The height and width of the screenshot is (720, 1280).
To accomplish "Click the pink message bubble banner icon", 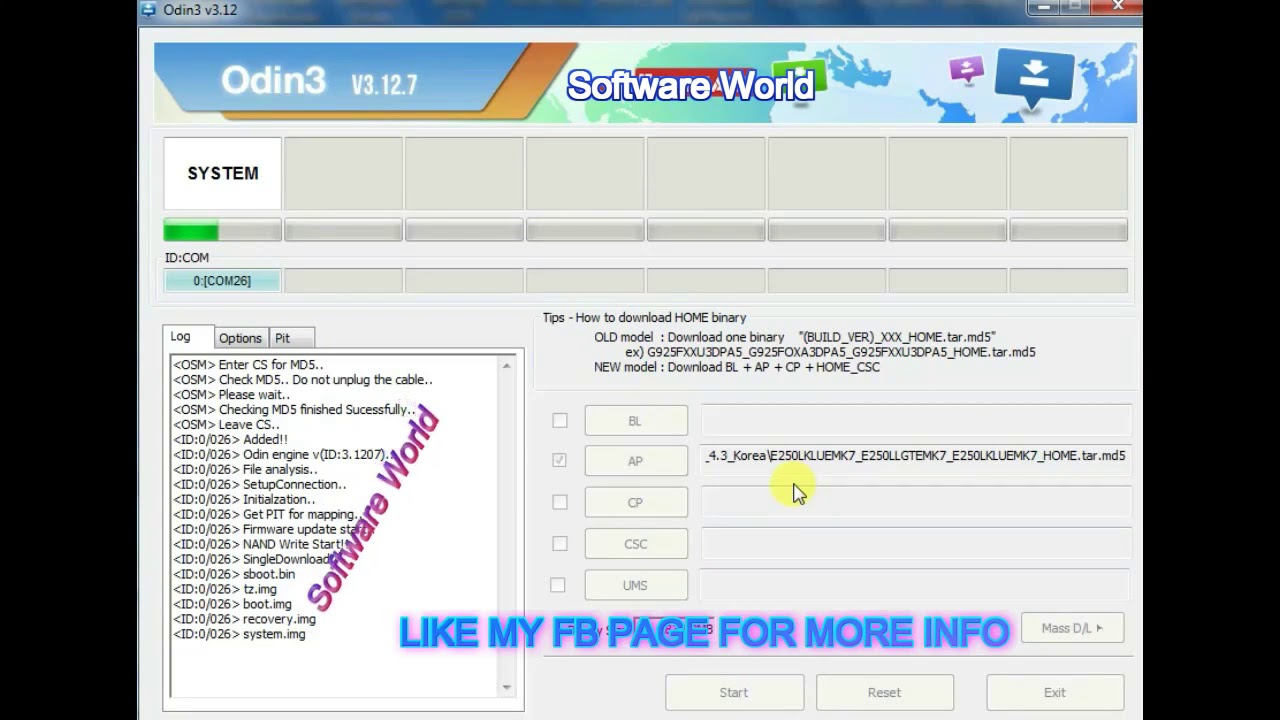I will point(966,70).
